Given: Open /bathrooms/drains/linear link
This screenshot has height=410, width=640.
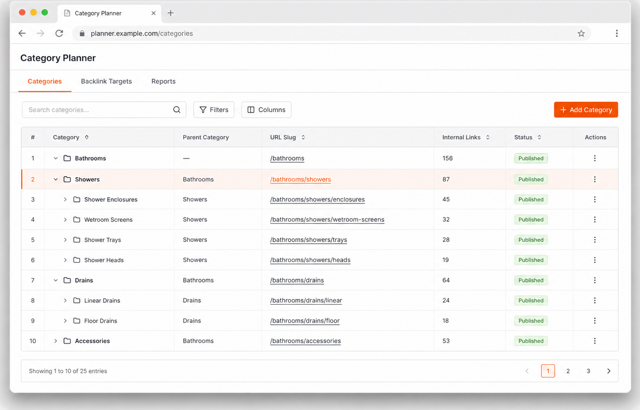Looking at the screenshot, I should (x=306, y=300).
